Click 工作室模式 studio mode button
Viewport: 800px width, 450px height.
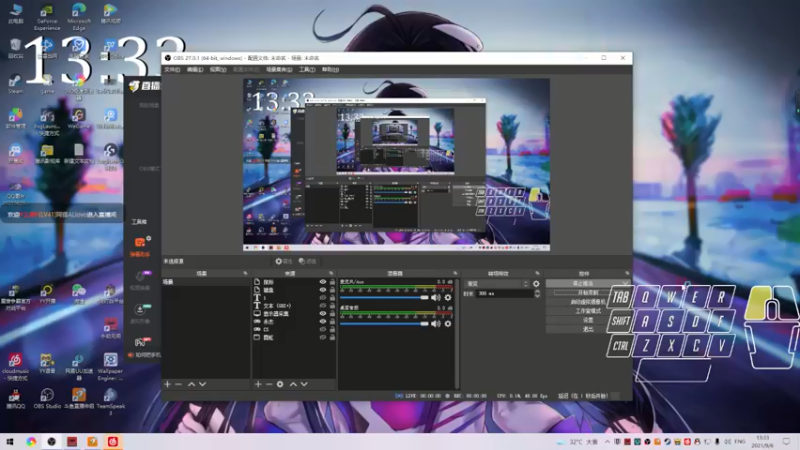(588, 311)
